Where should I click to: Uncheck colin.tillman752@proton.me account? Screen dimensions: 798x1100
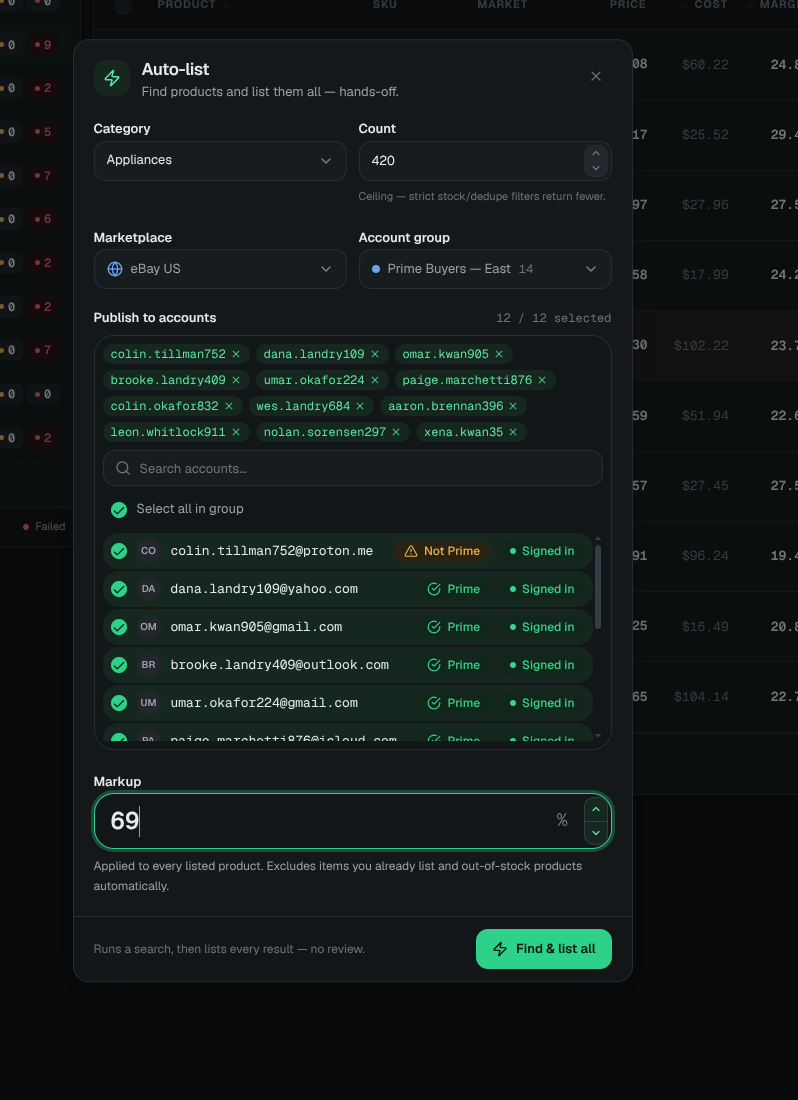[x=119, y=551]
